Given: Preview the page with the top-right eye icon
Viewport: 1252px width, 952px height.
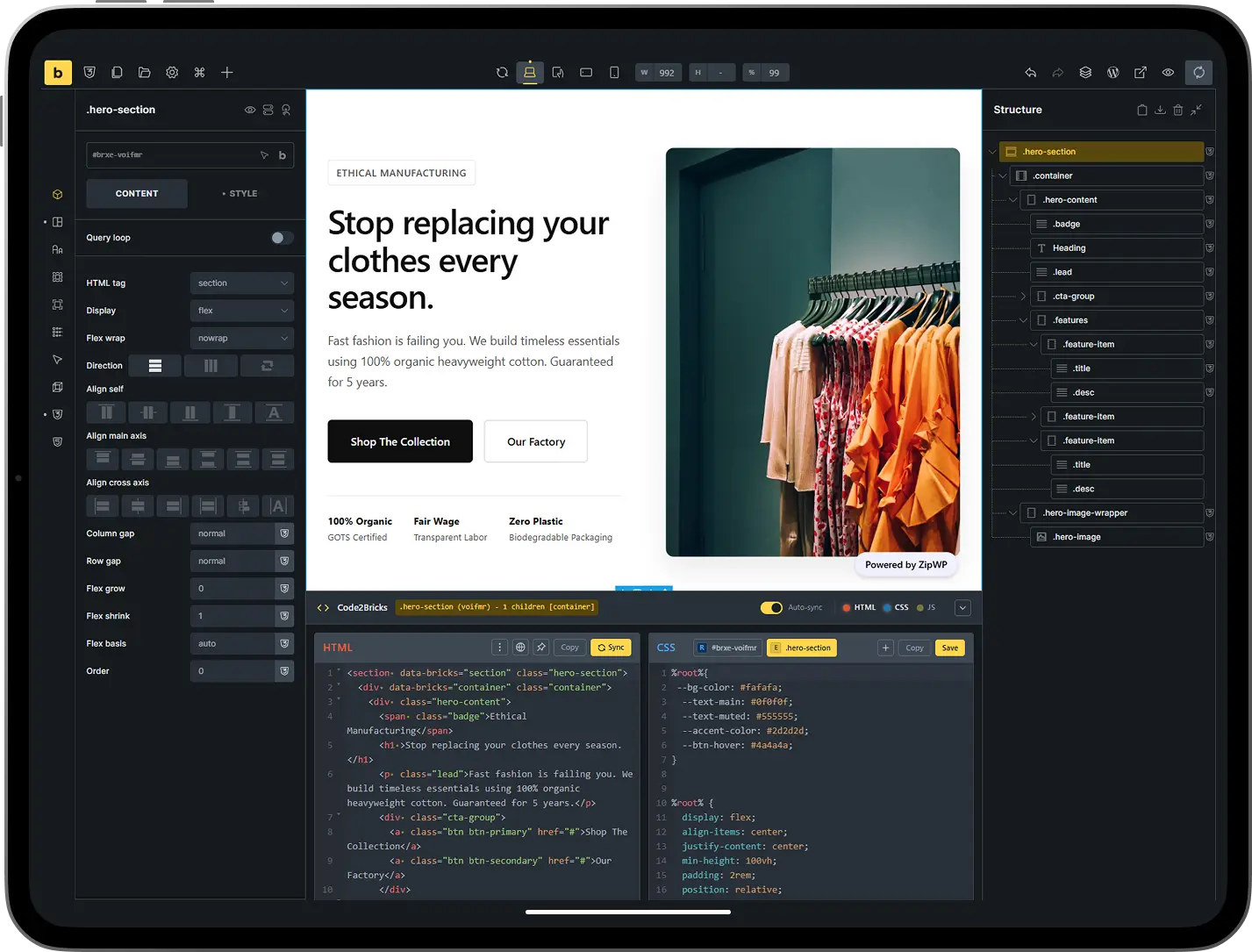Looking at the screenshot, I should pyautogui.click(x=1168, y=73).
